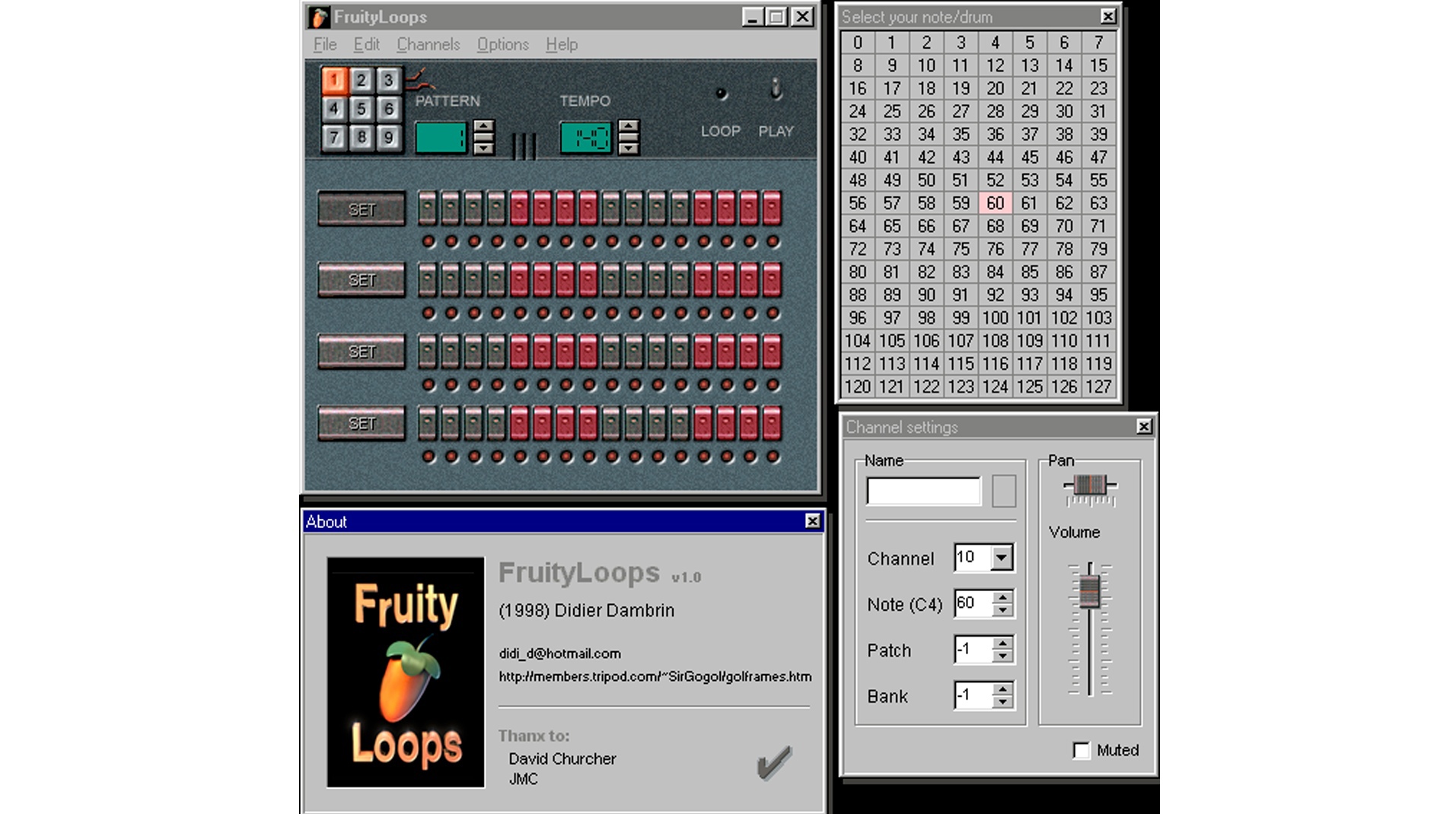This screenshot has height=814, width=1456.
Task: Toggle last step of the first channel row
Action: click(772, 208)
